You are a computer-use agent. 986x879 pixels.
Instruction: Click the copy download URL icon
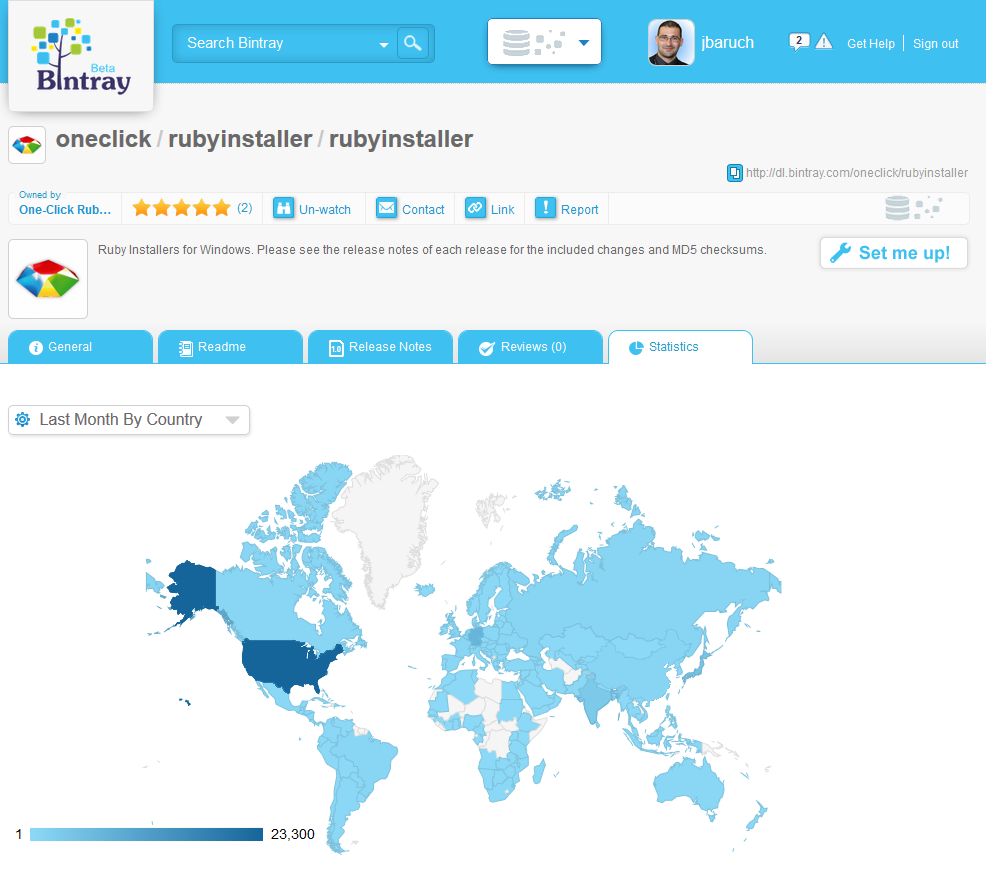pyautogui.click(x=735, y=173)
